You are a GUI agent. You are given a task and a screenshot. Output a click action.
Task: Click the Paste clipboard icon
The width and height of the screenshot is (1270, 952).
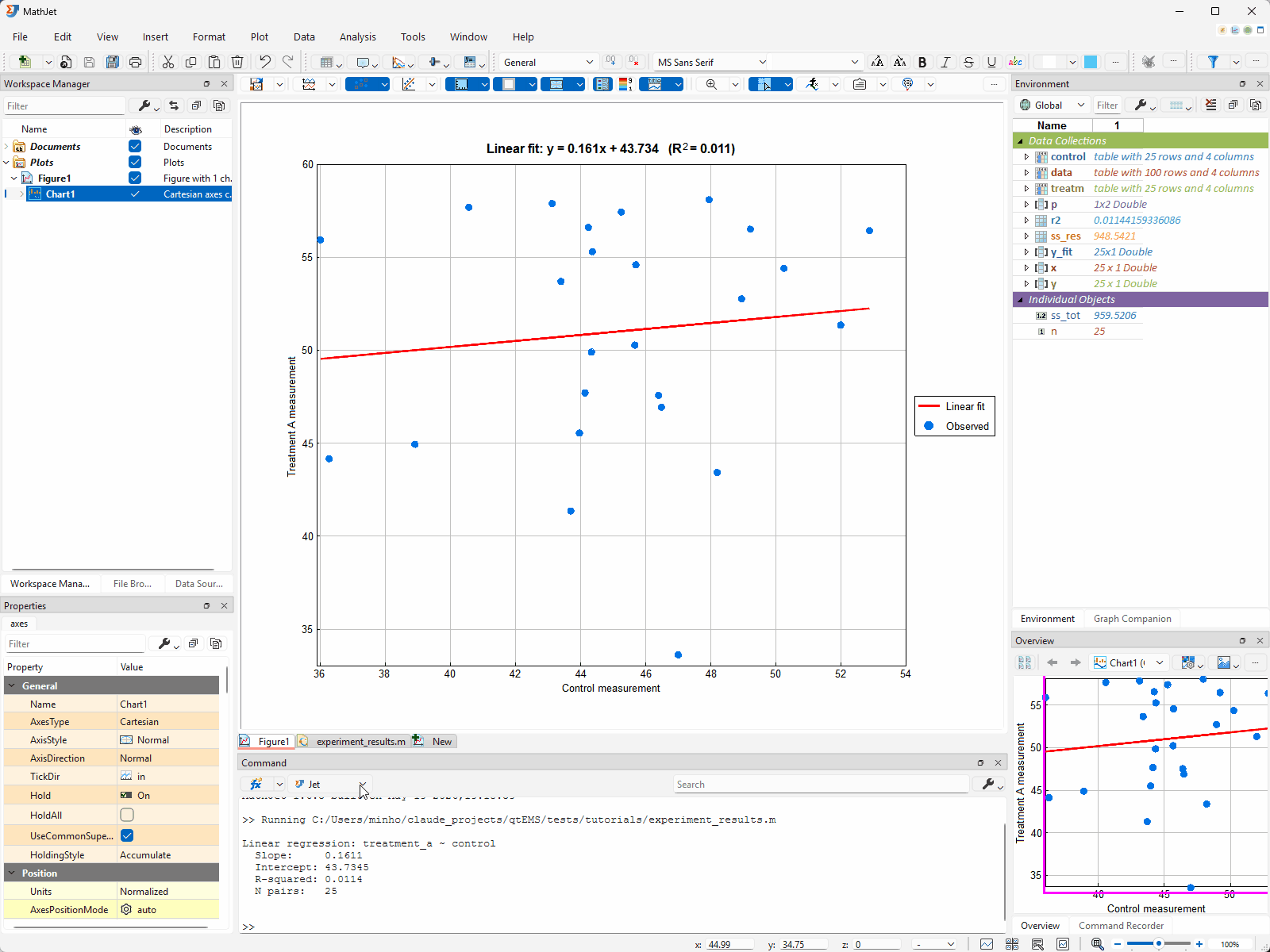click(x=214, y=62)
